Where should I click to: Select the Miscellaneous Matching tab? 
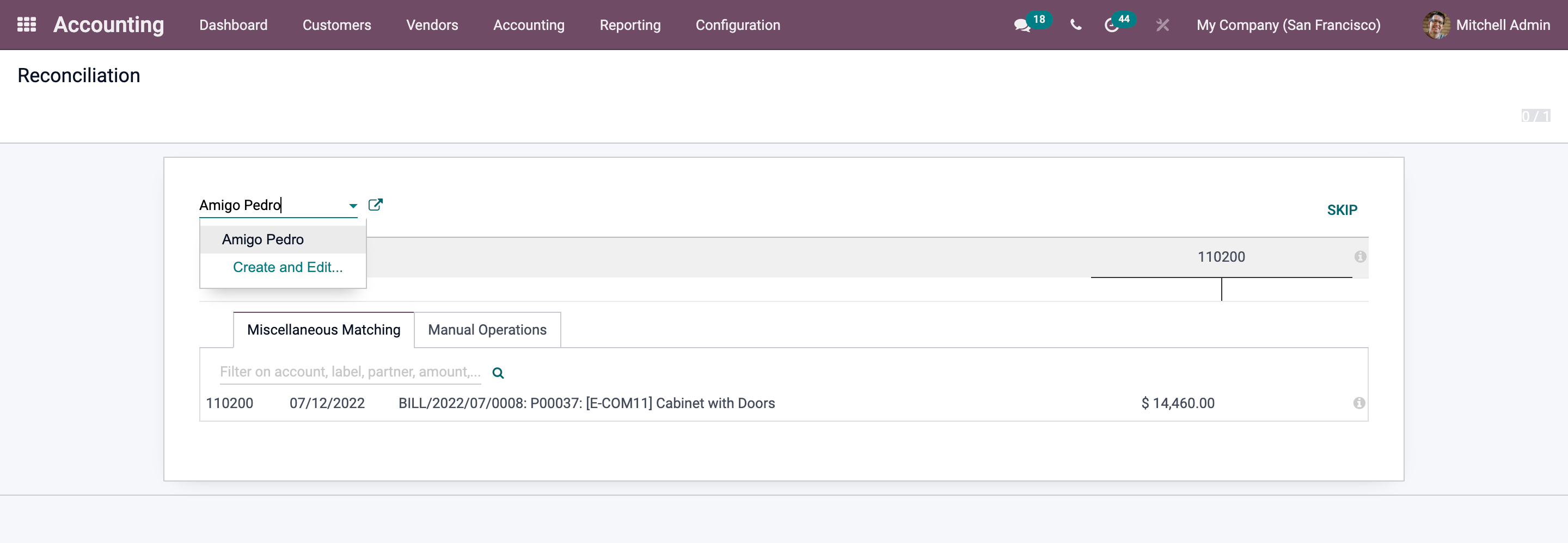323,330
